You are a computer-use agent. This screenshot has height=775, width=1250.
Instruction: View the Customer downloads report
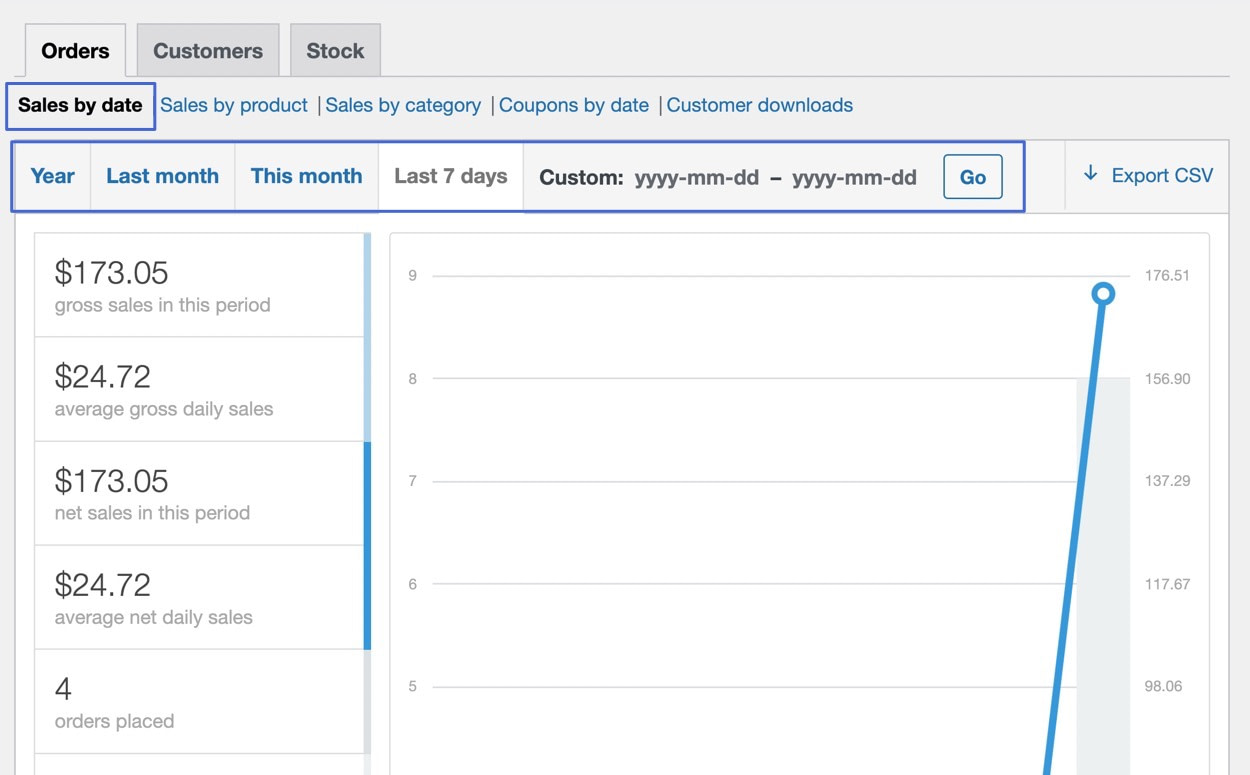[x=760, y=104]
